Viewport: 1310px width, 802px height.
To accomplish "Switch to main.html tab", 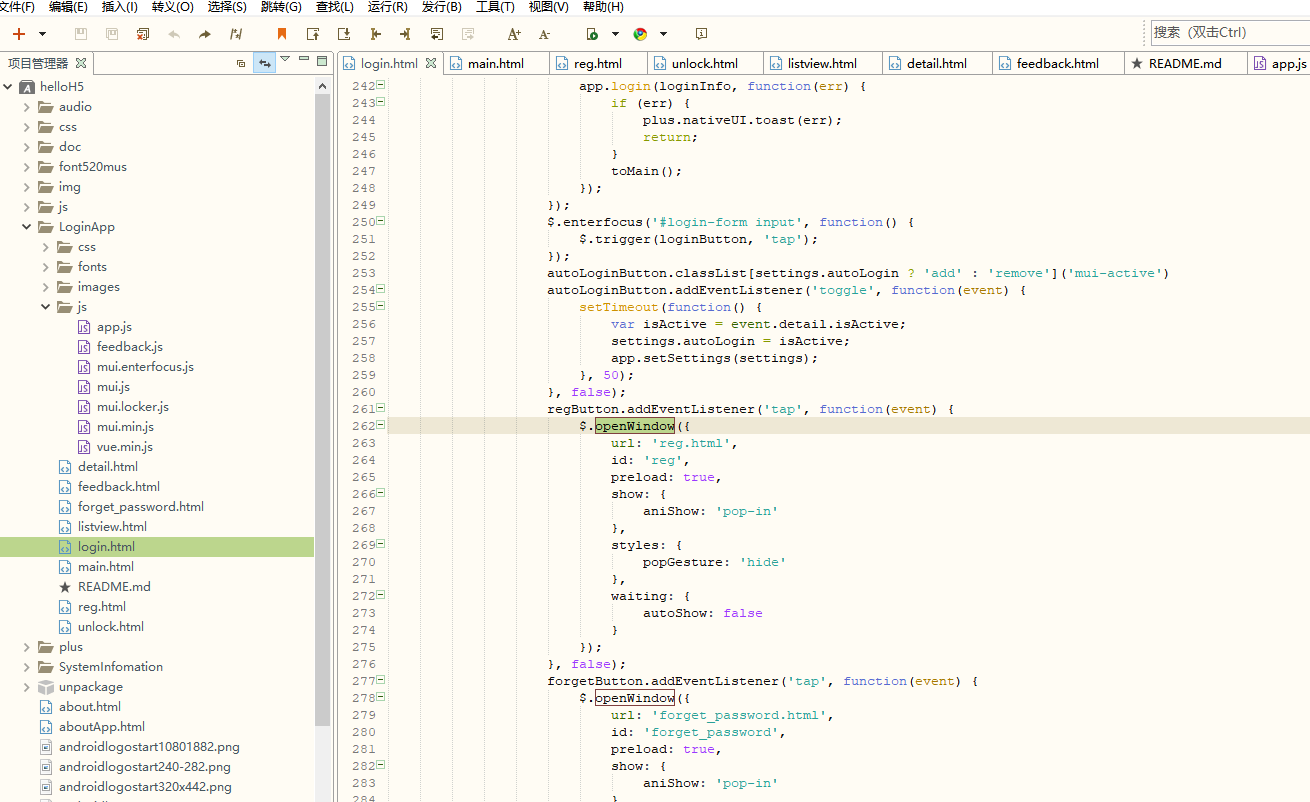I will tap(495, 63).
